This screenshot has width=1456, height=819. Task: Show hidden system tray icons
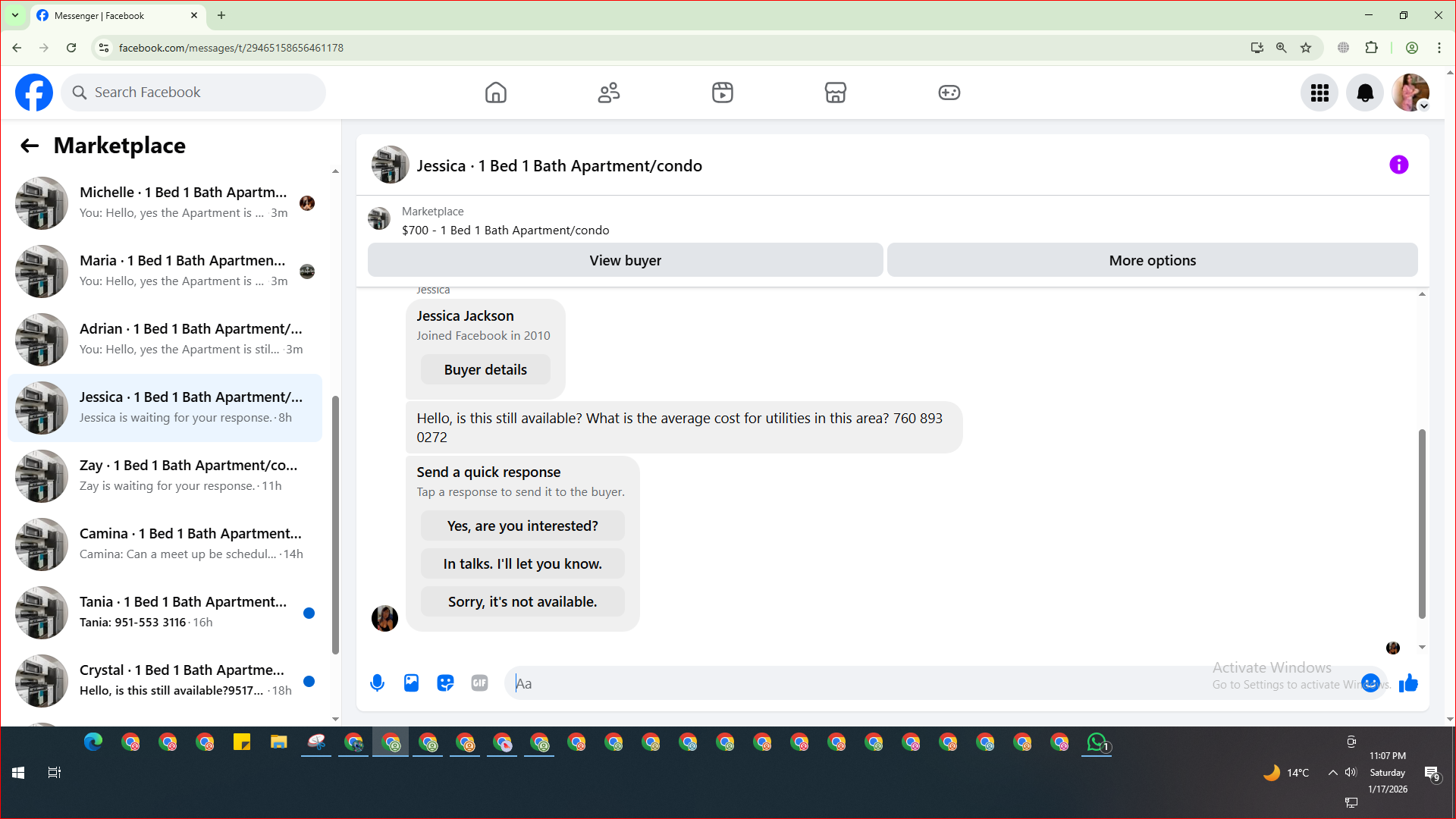click(x=1332, y=773)
